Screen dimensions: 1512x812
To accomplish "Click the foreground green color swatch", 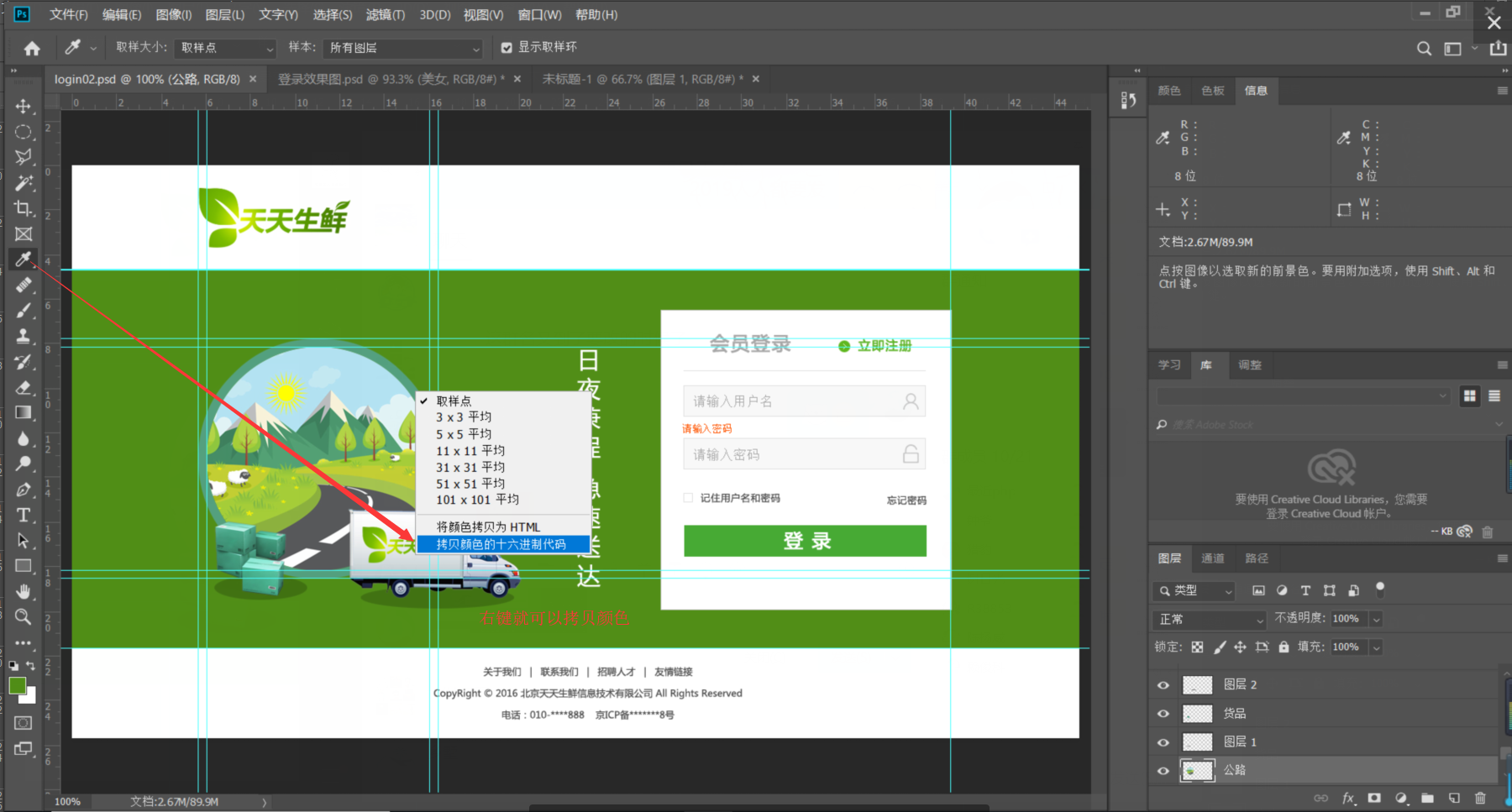I will pos(17,686).
